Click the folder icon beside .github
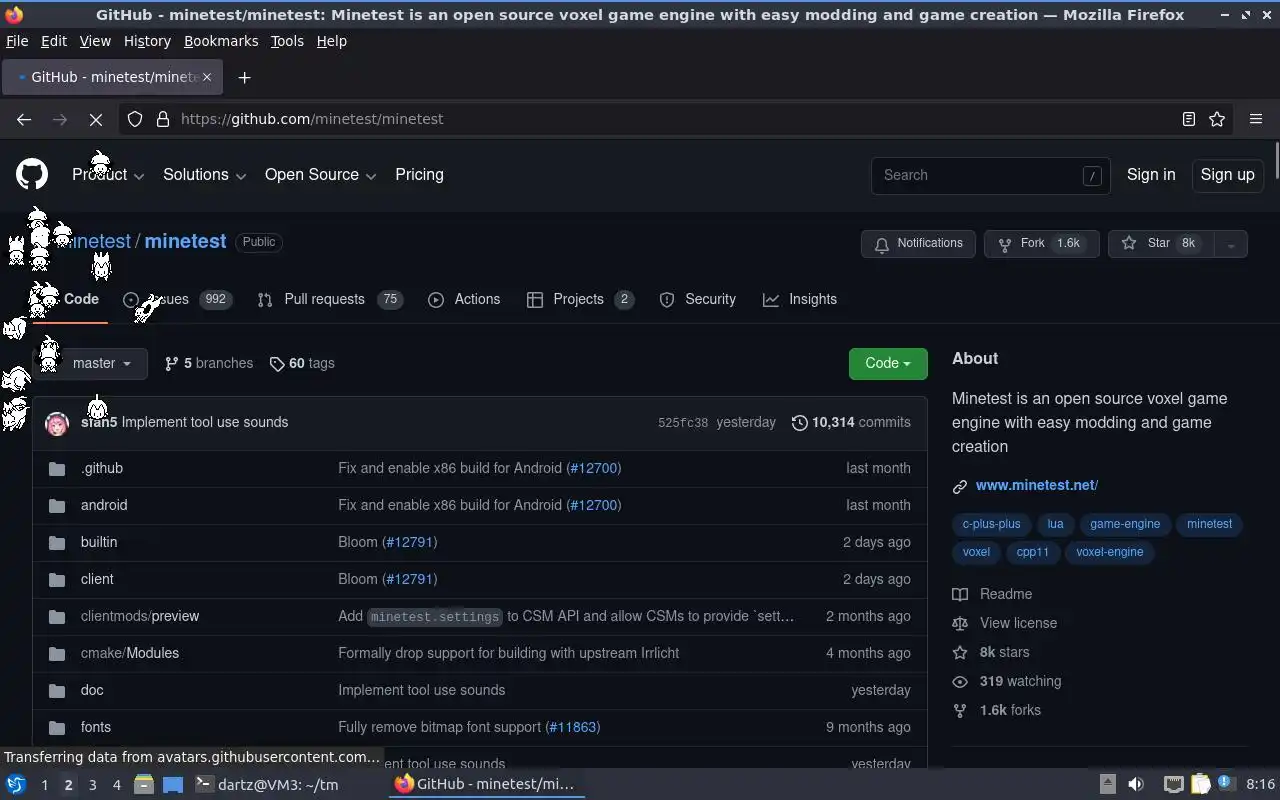 [57, 468]
